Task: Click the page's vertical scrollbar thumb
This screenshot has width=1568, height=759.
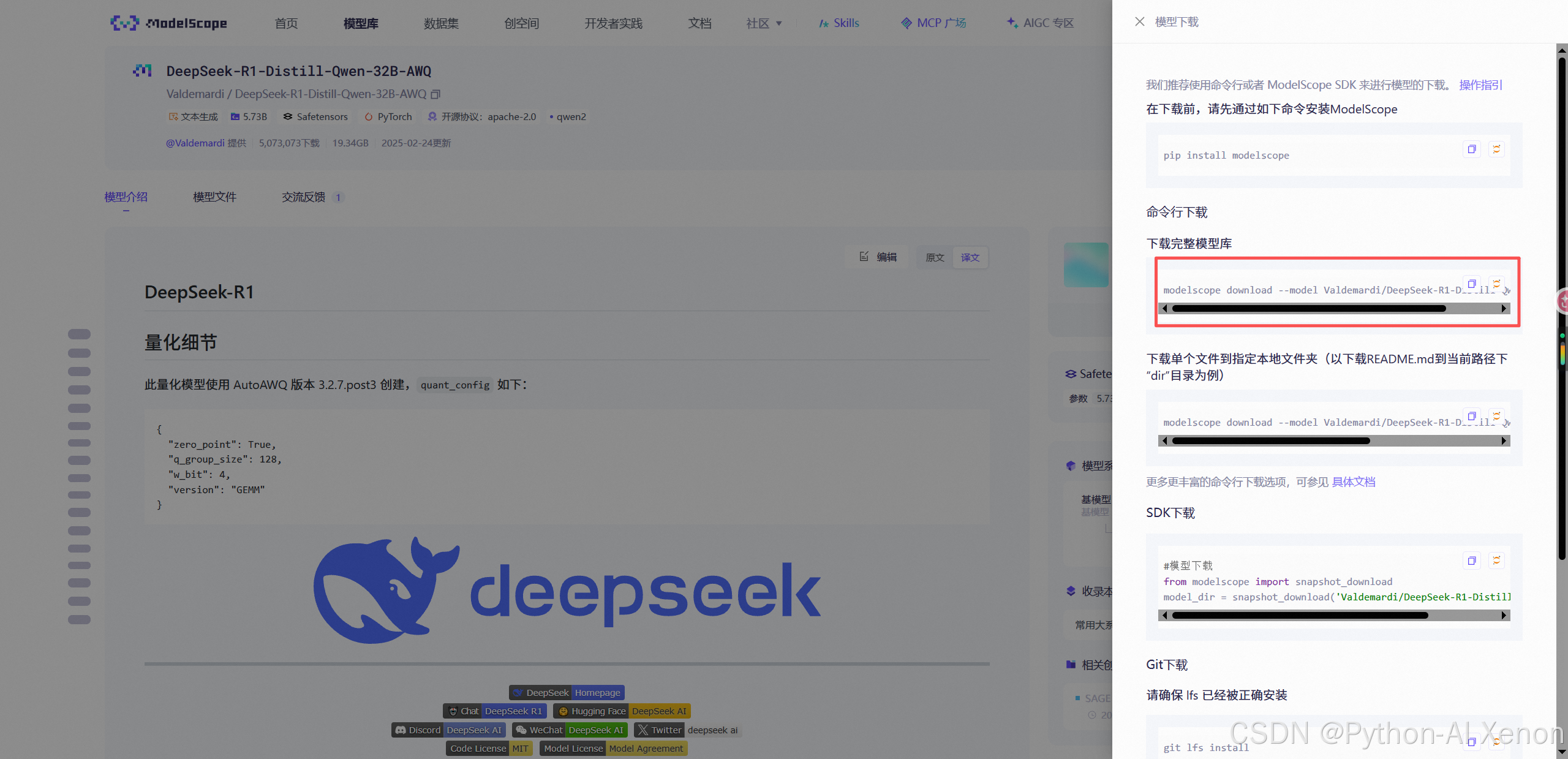Action: (x=1562, y=308)
